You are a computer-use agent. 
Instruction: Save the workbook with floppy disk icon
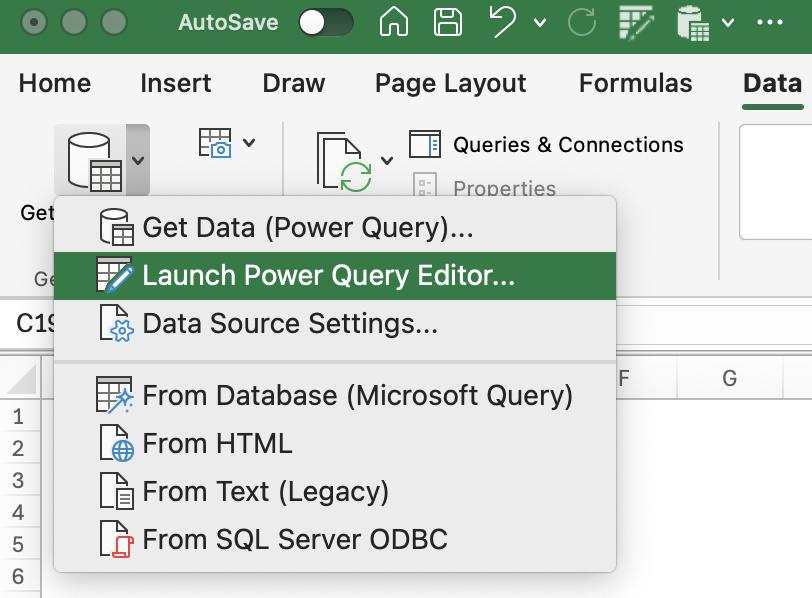point(447,22)
